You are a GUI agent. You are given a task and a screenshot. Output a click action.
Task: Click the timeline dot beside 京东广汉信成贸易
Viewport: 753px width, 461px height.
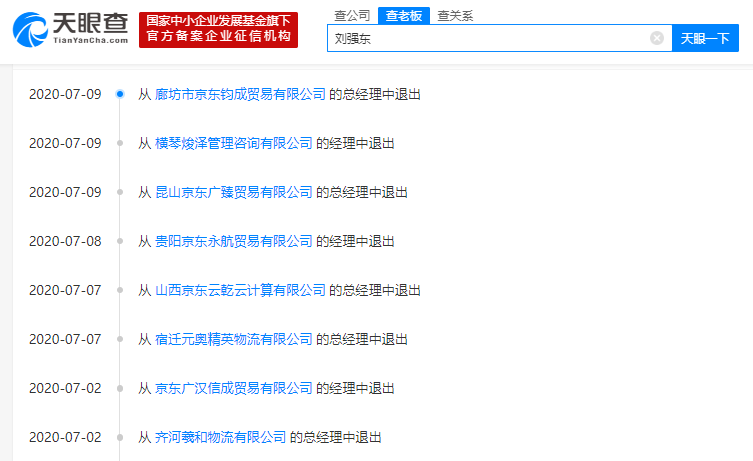(120, 388)
